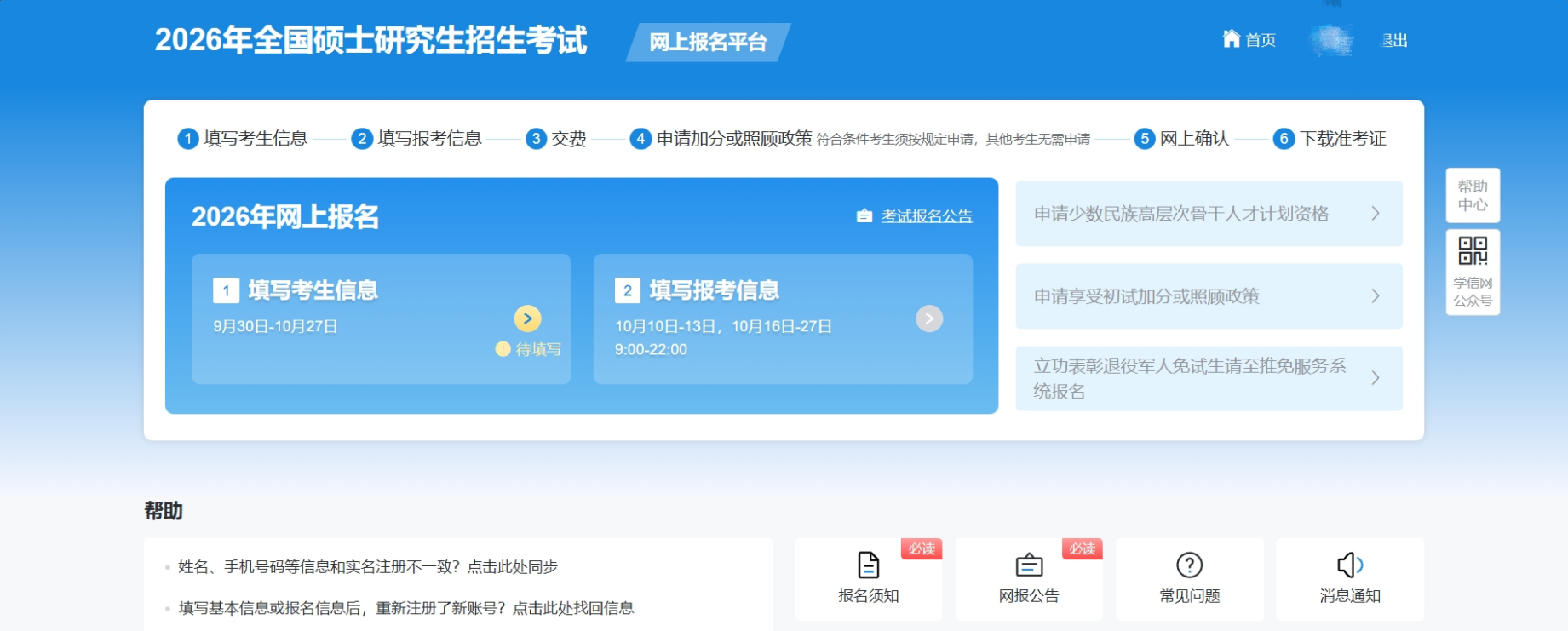Select step 3 交费 in progress bar
The width and height of the screenshot is (1568, 631).
pyautogui.click(x=556, y=139)
